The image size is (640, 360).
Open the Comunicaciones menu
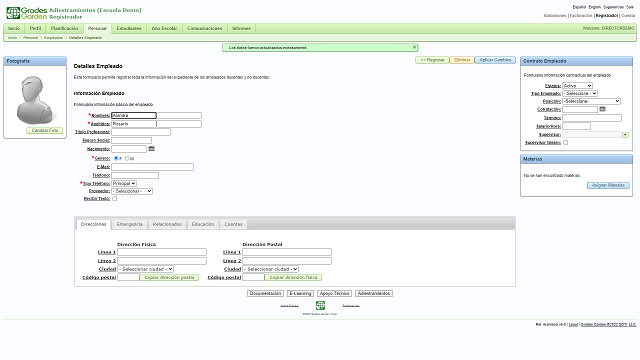204,28
